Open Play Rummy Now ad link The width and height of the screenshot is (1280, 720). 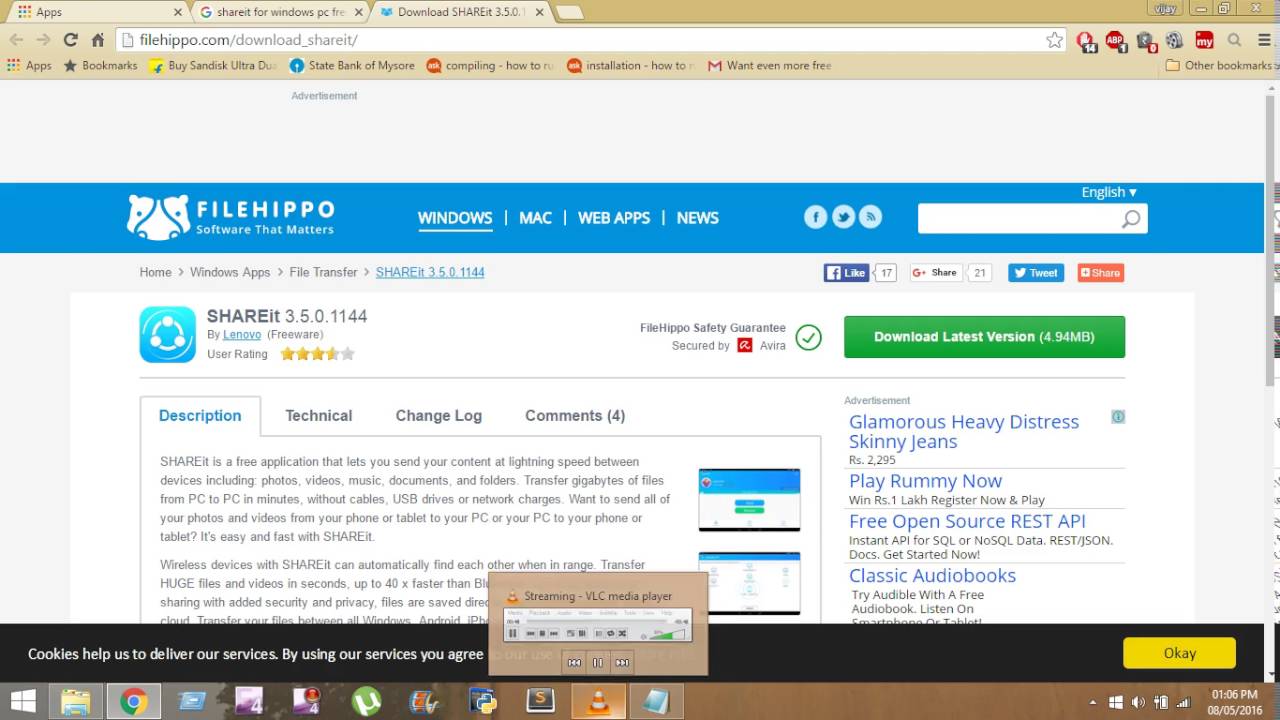[x=925, y=481]
